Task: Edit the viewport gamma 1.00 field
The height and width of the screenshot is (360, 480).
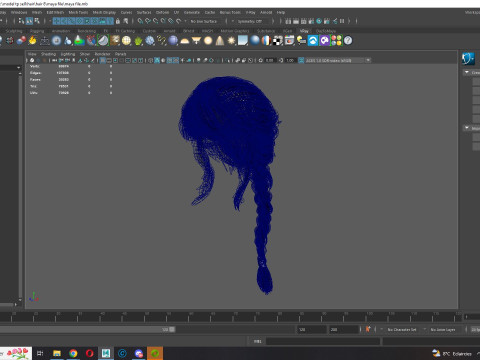Action: [290, 60]
